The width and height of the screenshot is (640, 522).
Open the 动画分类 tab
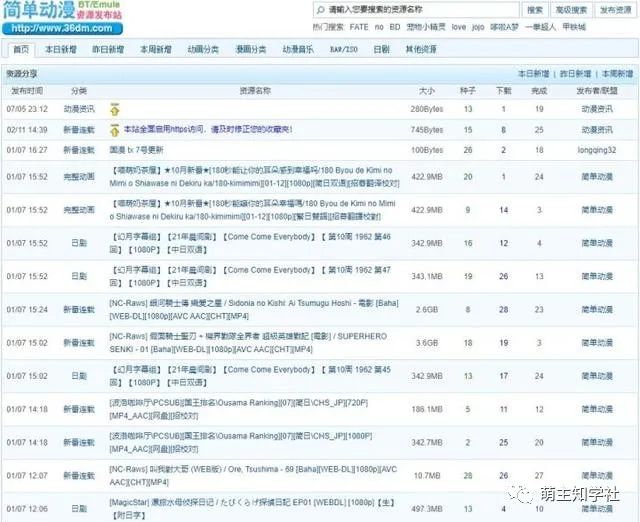click(203, 49)
